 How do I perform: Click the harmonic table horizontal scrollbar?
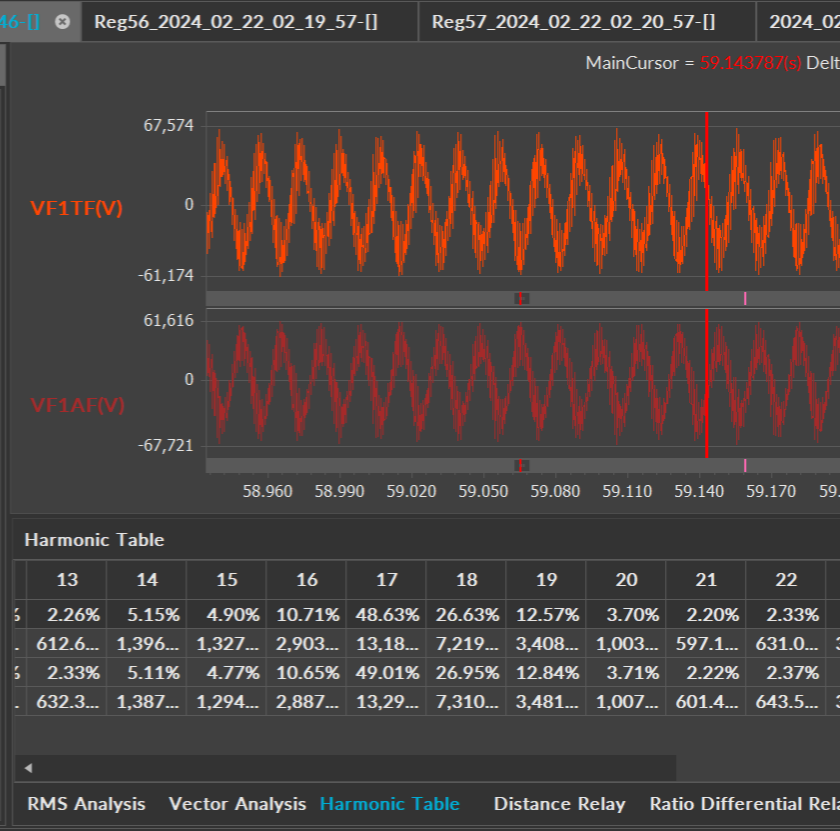tap(350, 768)
